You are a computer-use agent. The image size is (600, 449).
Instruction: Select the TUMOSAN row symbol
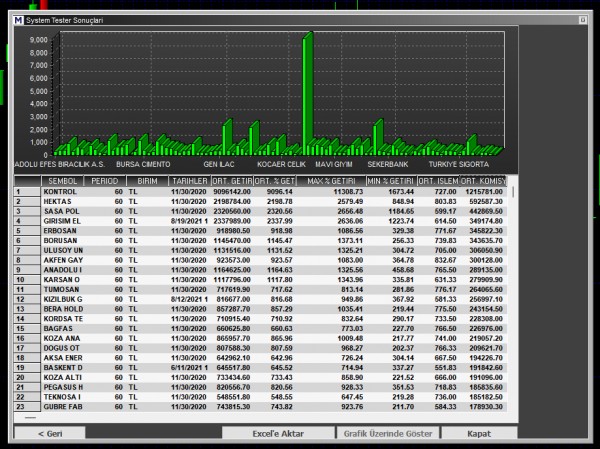click(61, 289)
